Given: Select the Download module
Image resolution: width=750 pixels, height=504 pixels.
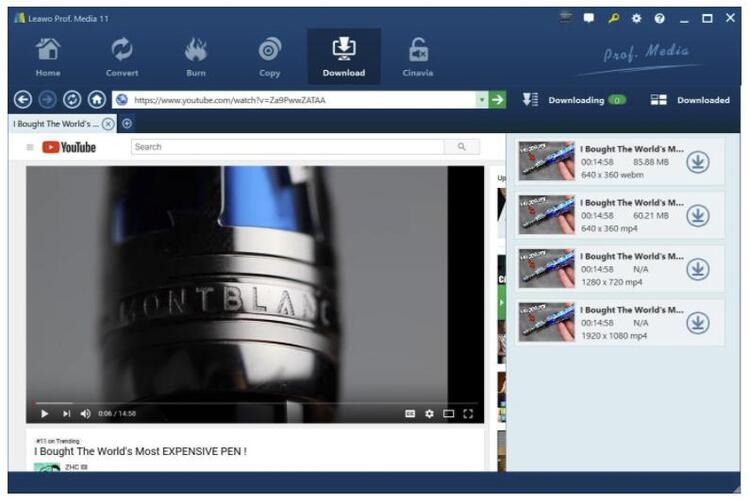Looking at the screenshot, I should click(344, 57).
